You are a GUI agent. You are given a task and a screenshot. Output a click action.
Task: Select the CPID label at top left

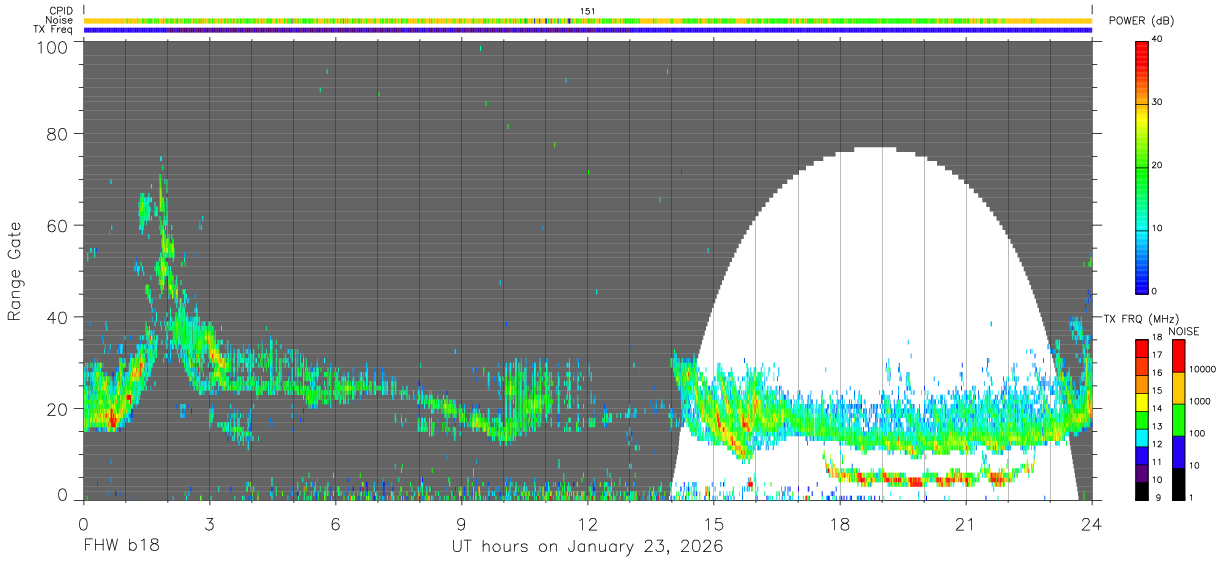[x=62, y=11]
